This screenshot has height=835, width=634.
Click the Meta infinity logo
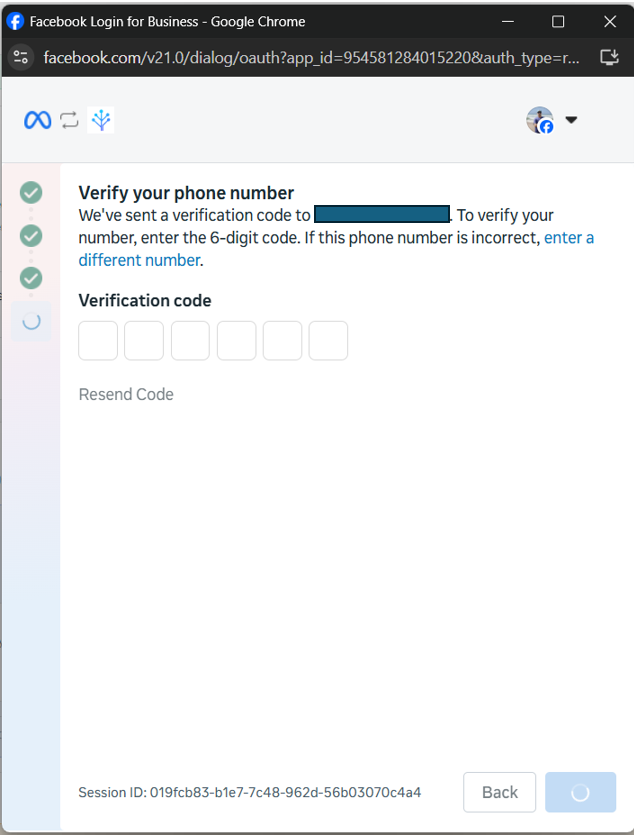[37, 120]
